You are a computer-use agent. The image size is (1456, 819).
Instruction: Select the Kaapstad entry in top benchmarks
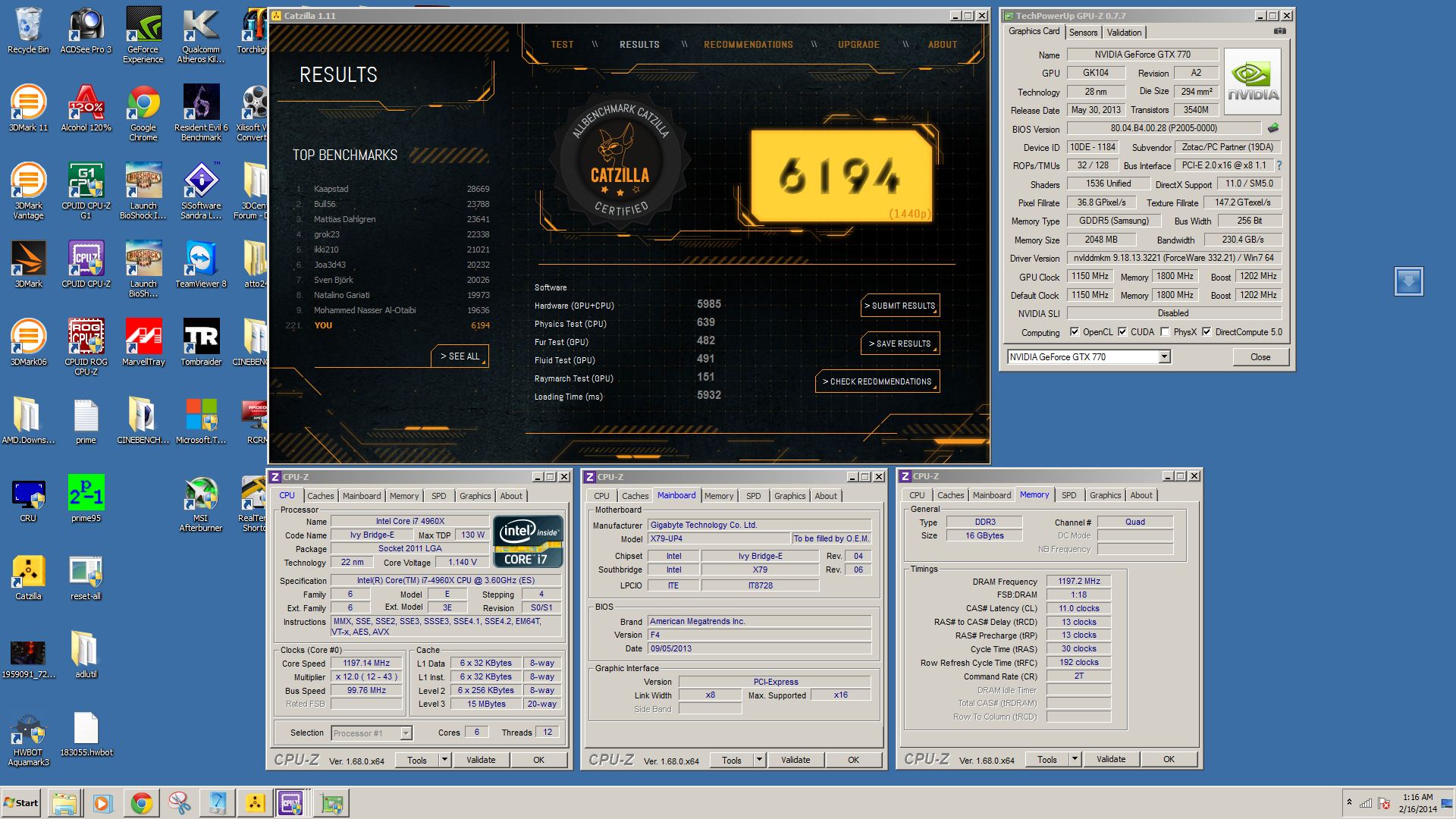(391, 189)
